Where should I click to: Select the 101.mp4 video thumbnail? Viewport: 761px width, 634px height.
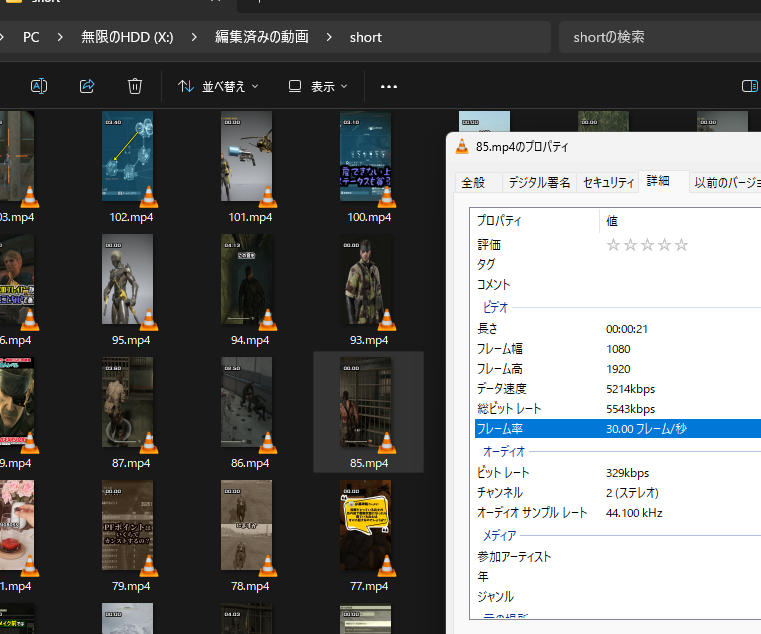point(247,156)
